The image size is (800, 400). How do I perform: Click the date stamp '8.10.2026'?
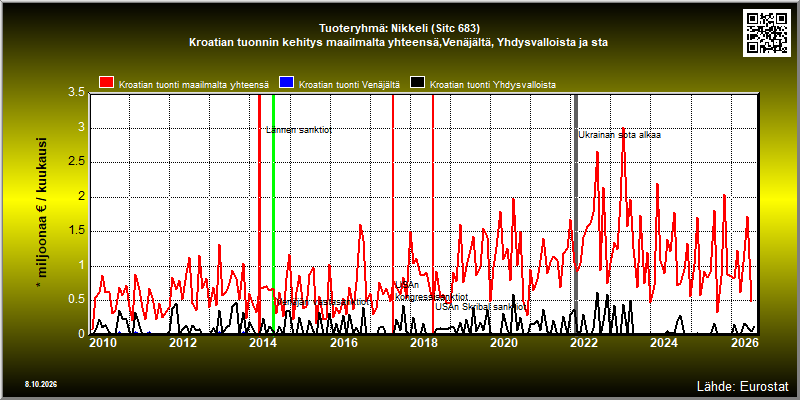40,384
